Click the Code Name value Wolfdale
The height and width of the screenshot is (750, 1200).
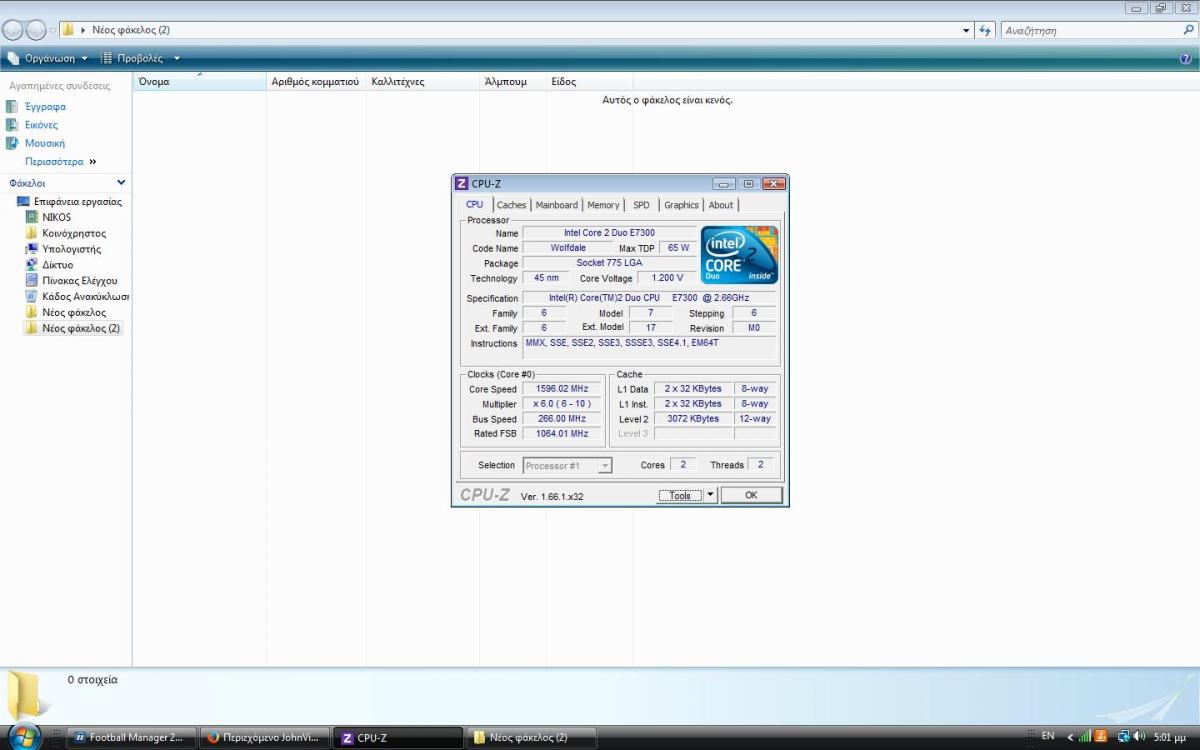pos(568,248)
